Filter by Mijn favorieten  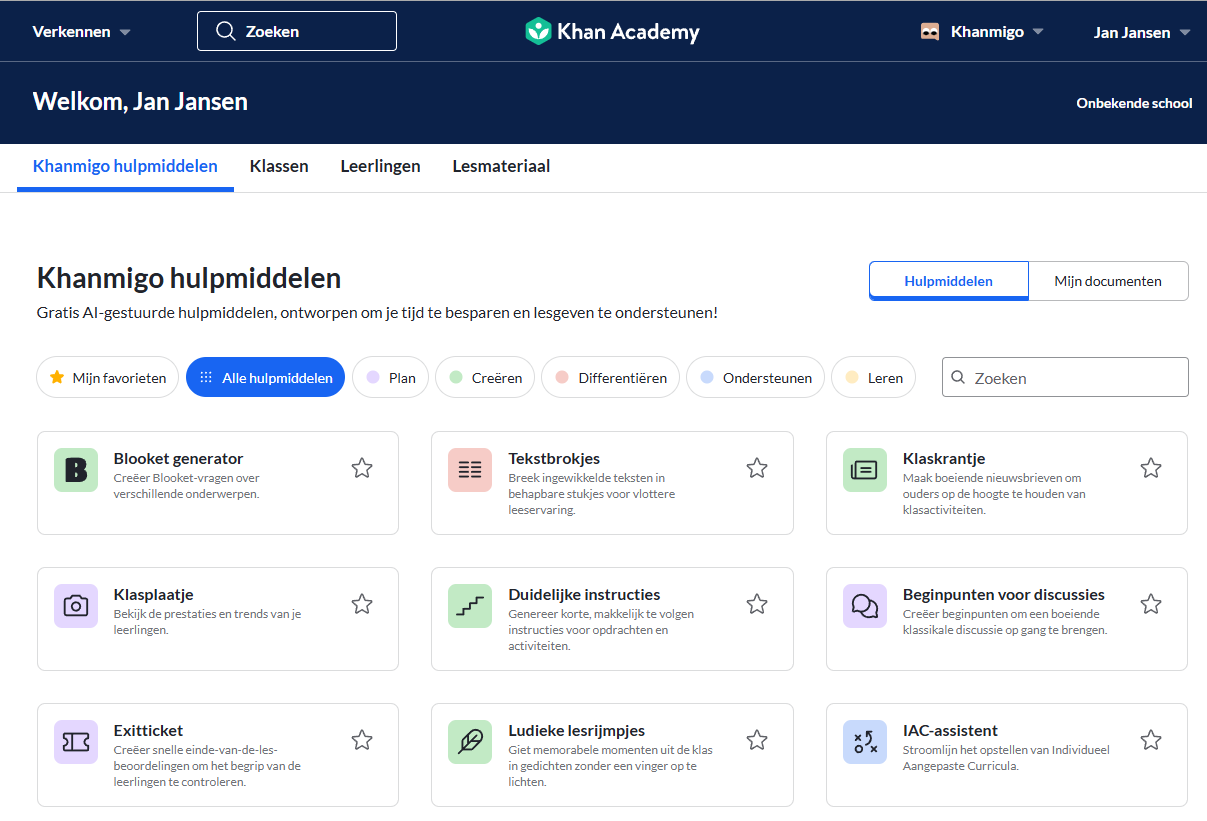(108, 378)
